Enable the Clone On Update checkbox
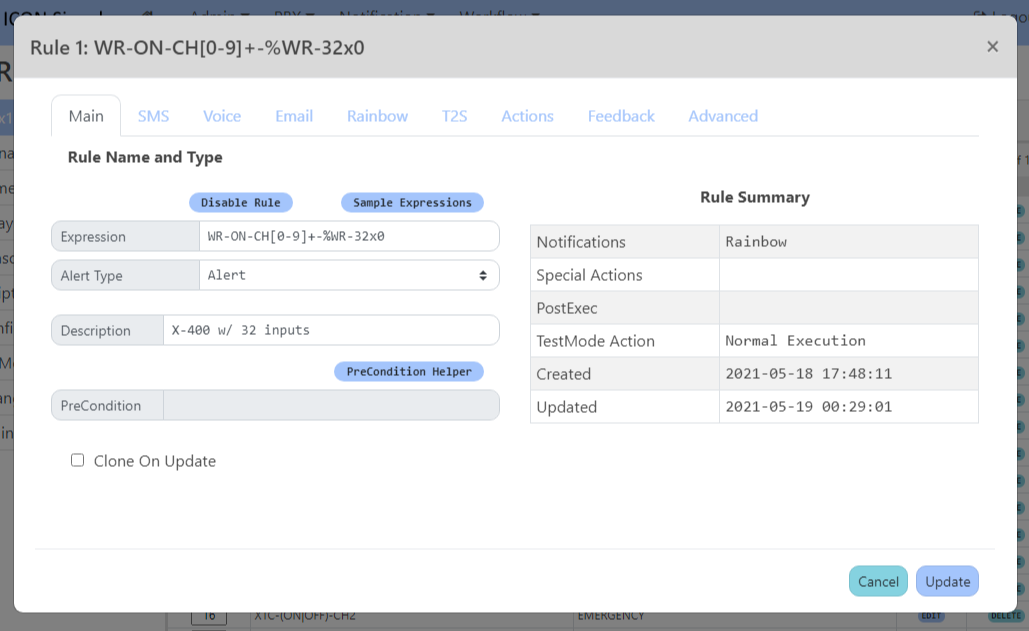 [x=77, y=460]
